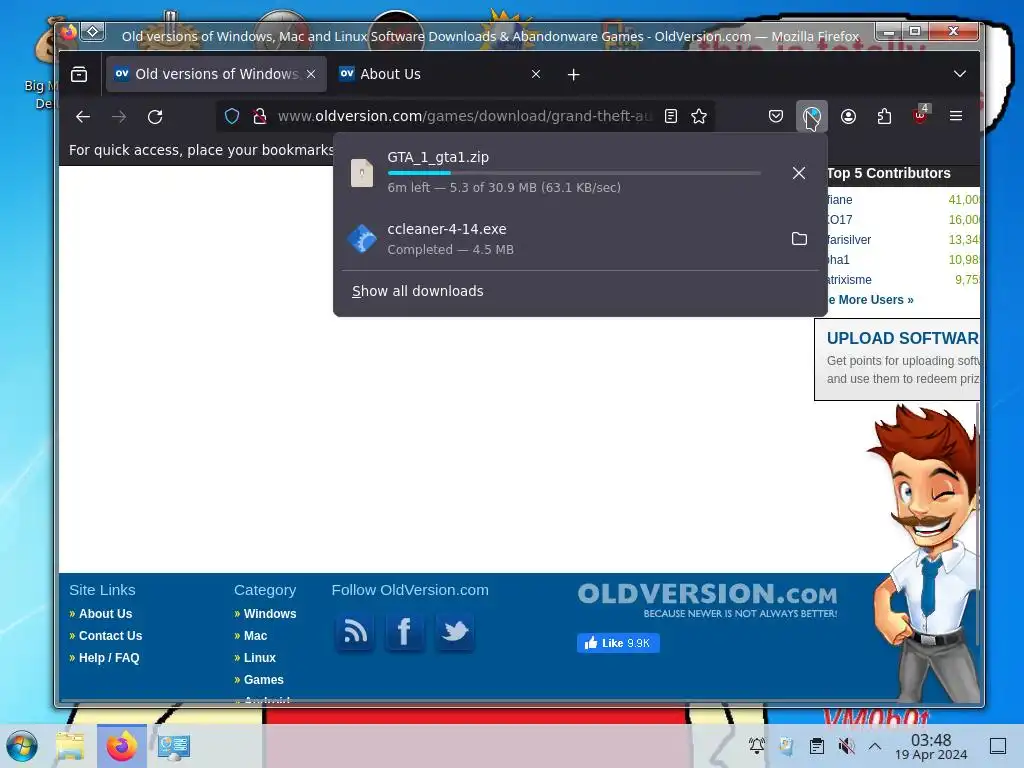Open Mac category link
This screenshot has width=1024, height=768.
click(x=255, y=636)
